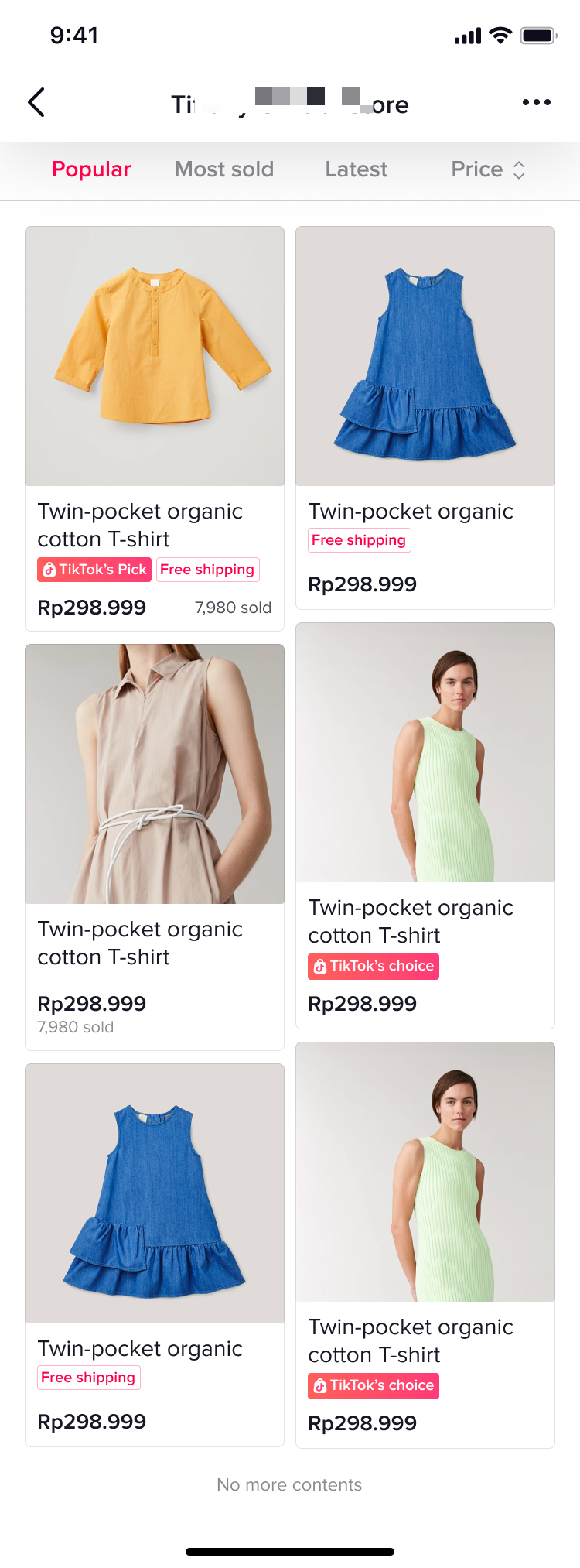580x1568 pixels.
Task: Open the three-dot more options menu
Action: point(536,102)
